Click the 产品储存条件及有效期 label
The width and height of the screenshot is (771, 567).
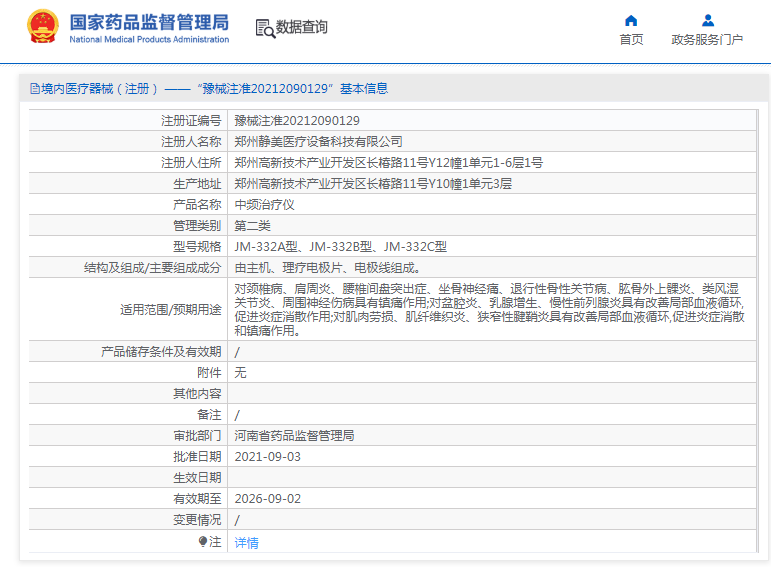pyautogui.click(x=161, y=352)
